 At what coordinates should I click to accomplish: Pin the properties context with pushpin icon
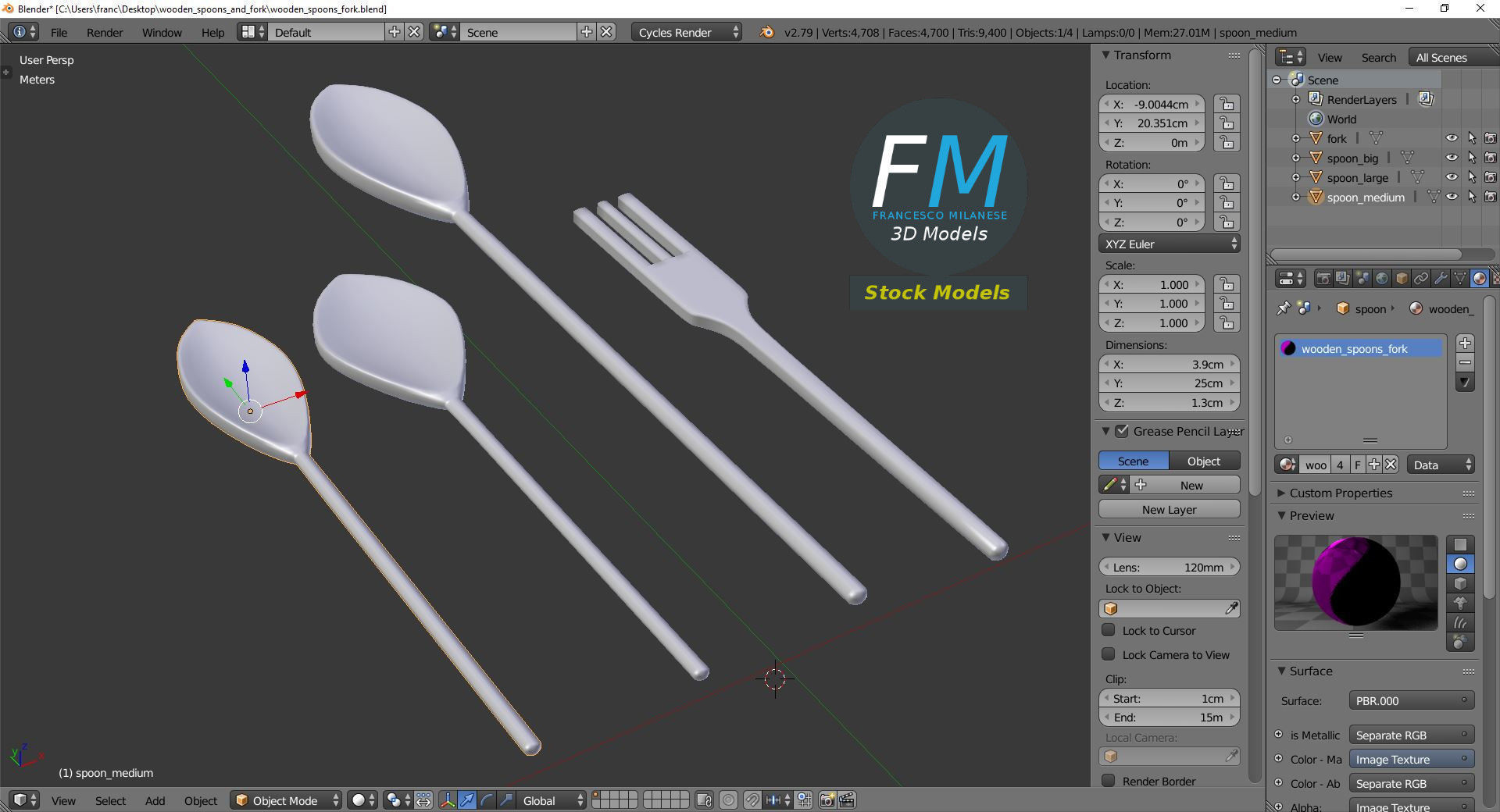tap(1283, 308)
